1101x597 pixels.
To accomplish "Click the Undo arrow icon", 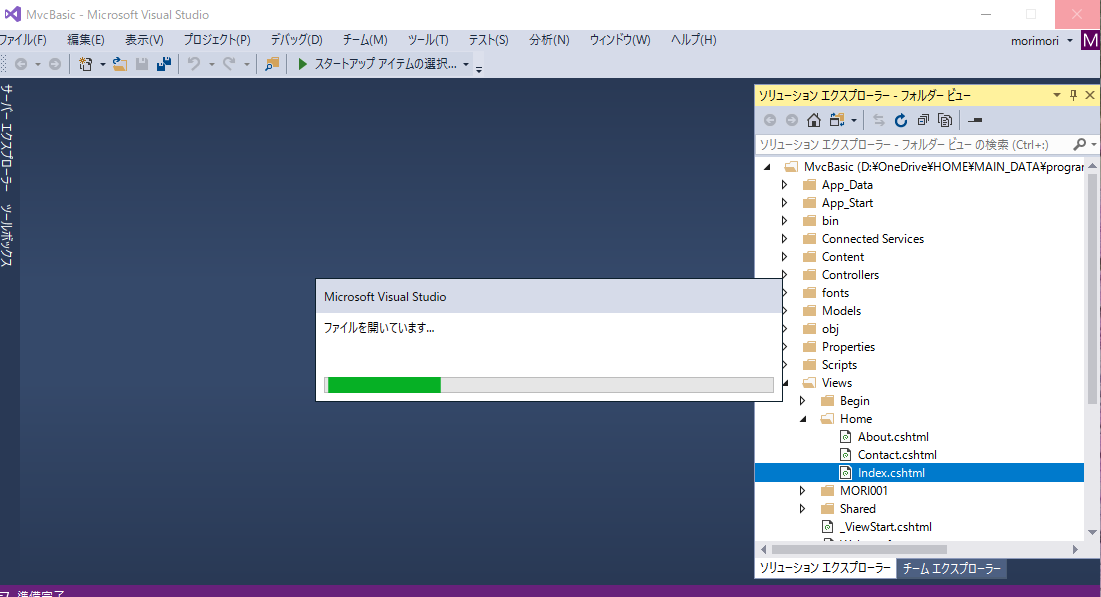I will [193, 64].
